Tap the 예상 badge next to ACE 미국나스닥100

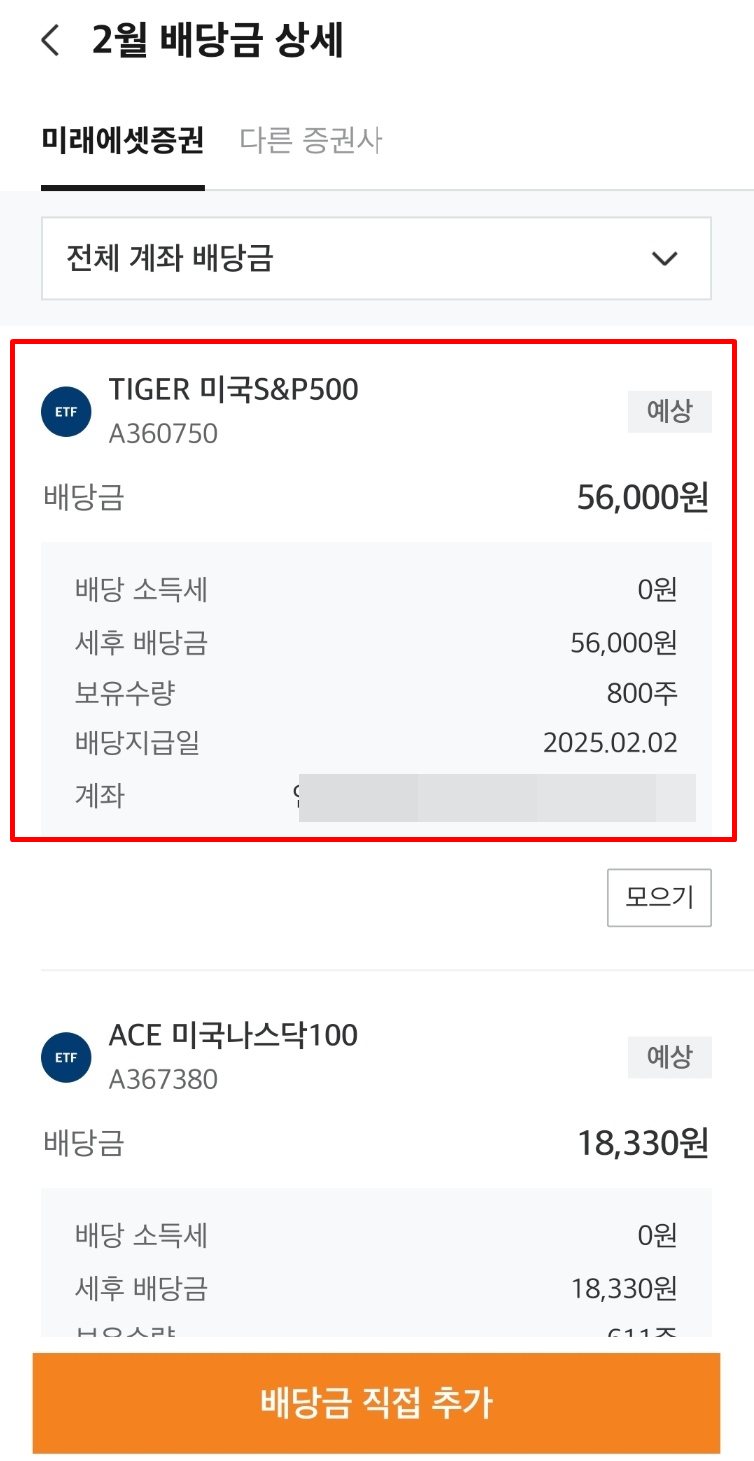669,1057
